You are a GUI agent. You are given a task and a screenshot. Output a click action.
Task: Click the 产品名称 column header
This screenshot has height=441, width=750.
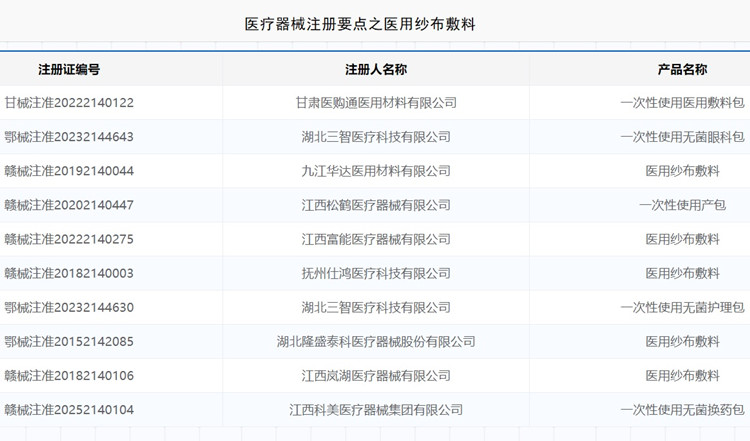click(x=683, y=69)
